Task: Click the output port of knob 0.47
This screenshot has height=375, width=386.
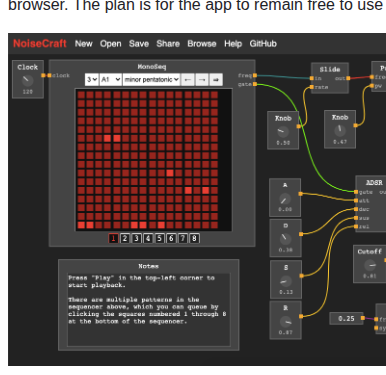Action: click(356, 125)
